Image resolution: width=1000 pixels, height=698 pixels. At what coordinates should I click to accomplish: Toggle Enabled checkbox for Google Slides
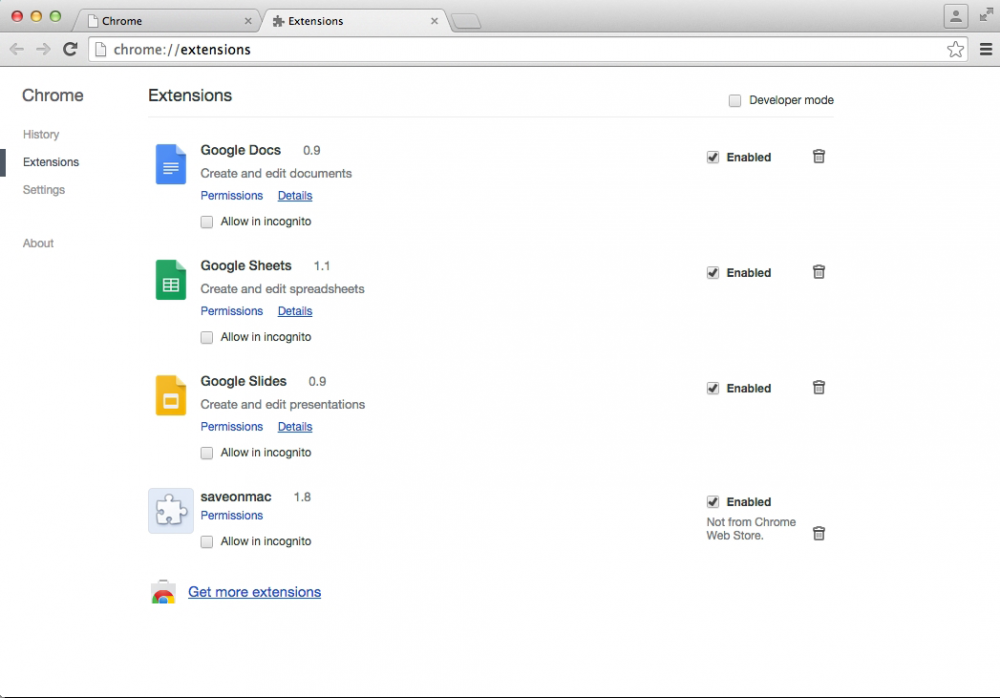tap(713, 388)
